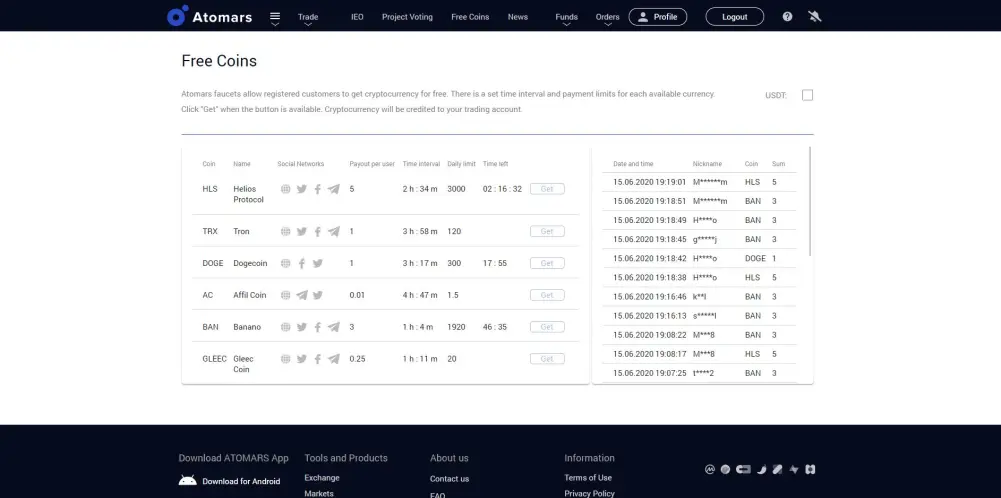Click Download for Android link

pyautogui.click(x=241, y=481)
